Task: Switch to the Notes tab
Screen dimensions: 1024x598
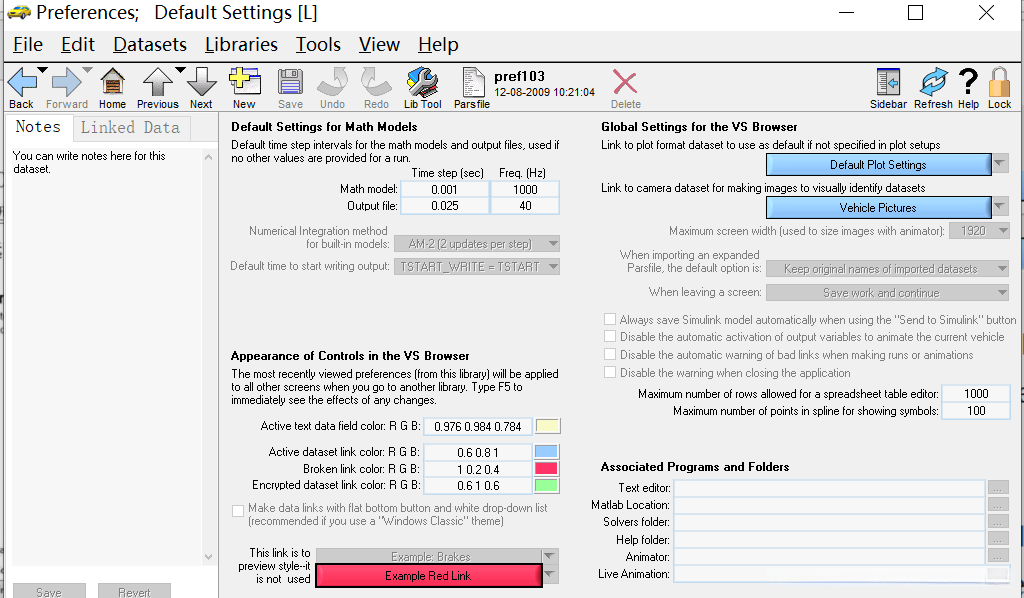Action: coord(38,127)
